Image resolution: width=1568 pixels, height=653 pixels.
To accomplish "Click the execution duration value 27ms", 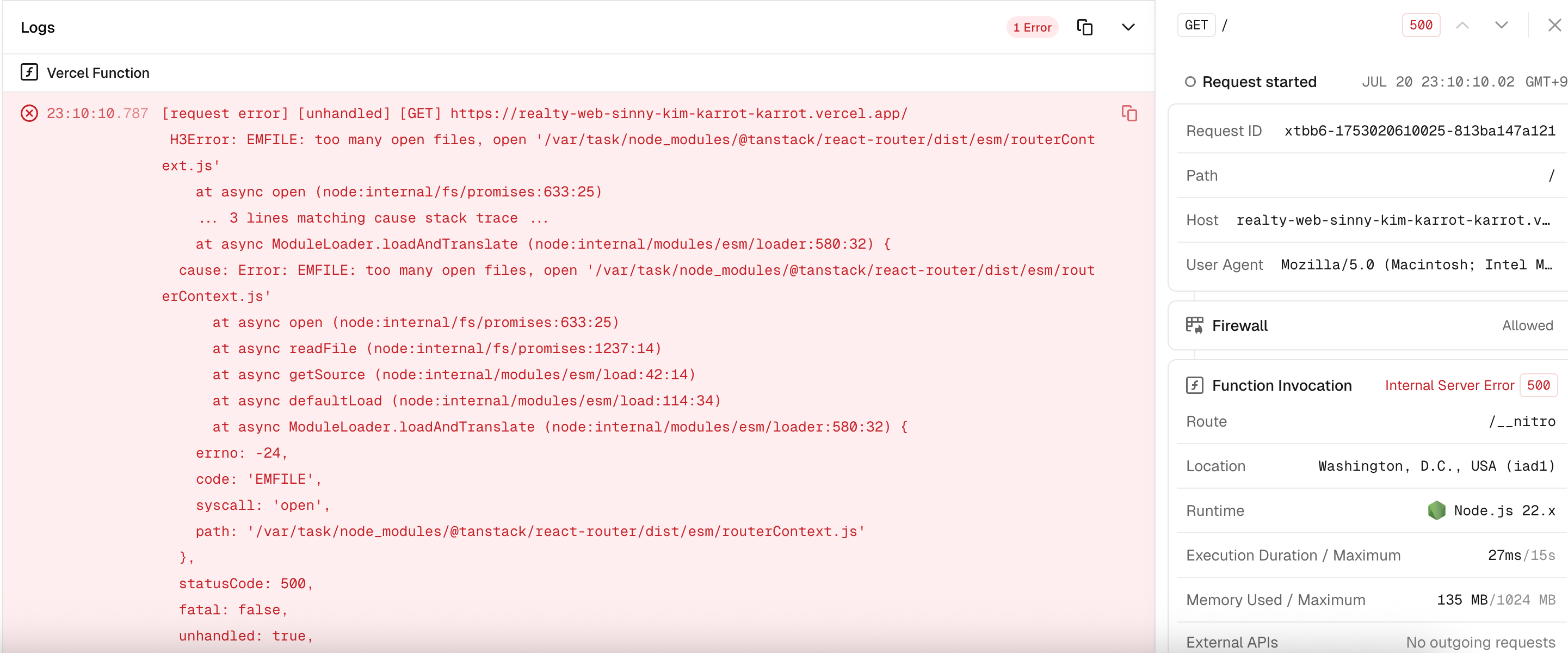I will (x=1504, y=555).
